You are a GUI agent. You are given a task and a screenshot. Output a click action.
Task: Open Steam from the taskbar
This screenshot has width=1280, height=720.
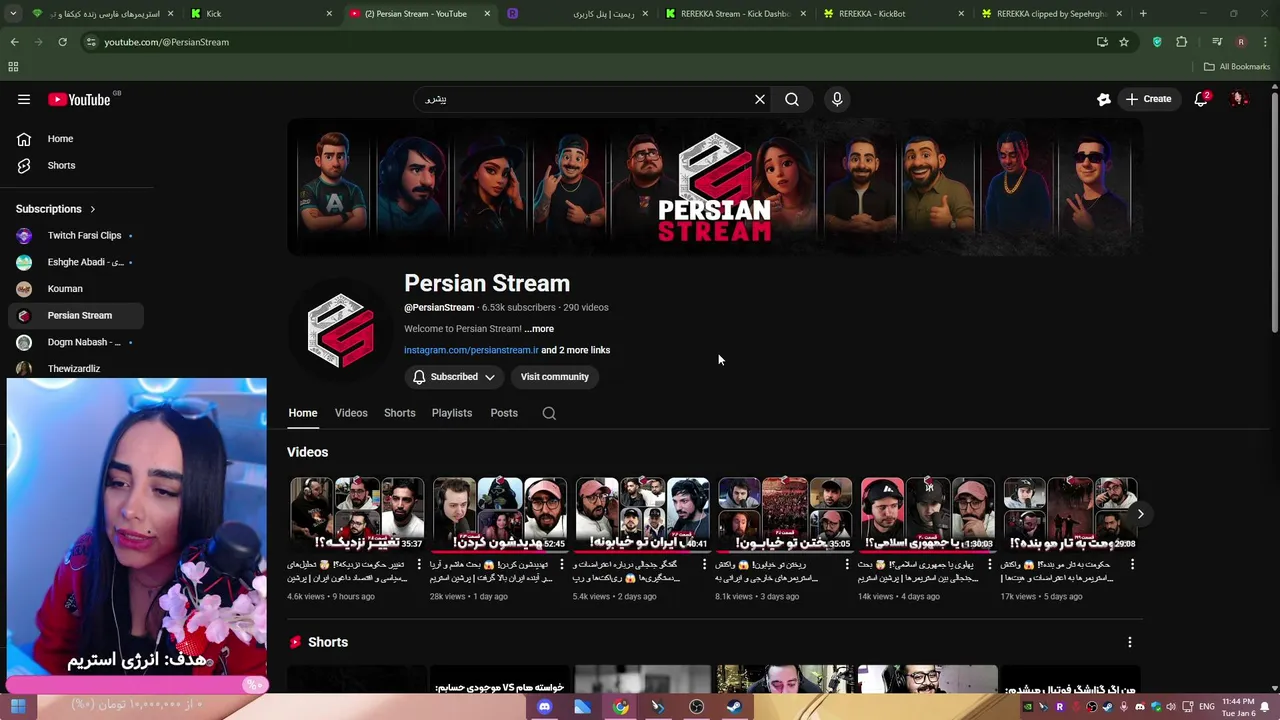(x=734, y=707)
